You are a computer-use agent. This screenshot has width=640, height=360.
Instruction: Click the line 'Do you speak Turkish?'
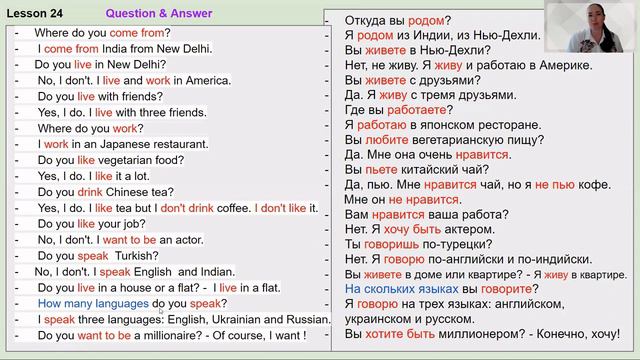98,256
